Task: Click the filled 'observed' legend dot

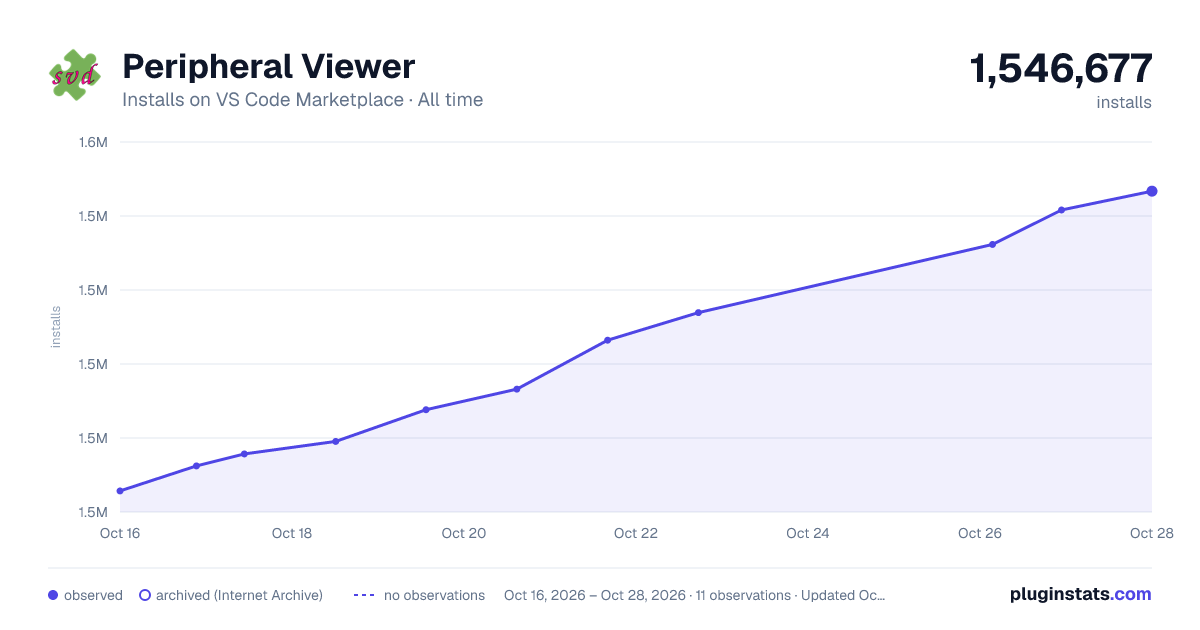Action: tap(53, 595)
